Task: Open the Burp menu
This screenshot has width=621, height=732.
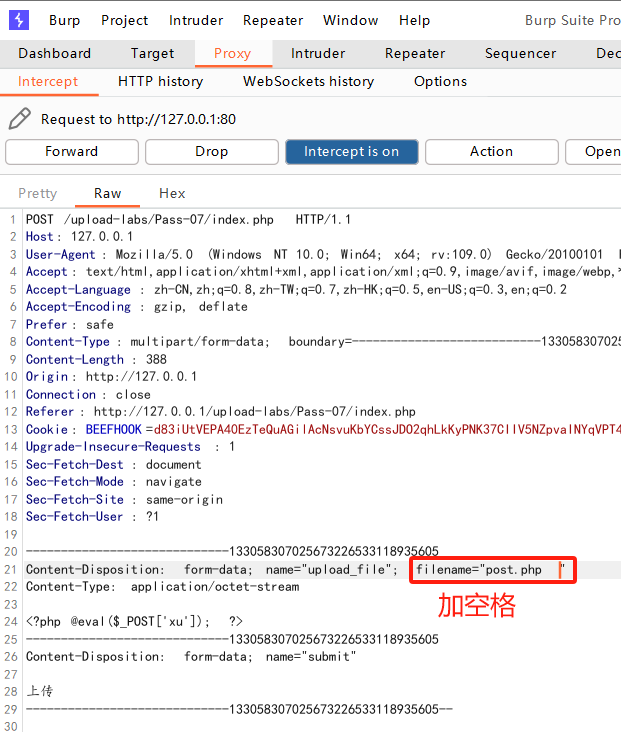Action: (x=64, y=21)
